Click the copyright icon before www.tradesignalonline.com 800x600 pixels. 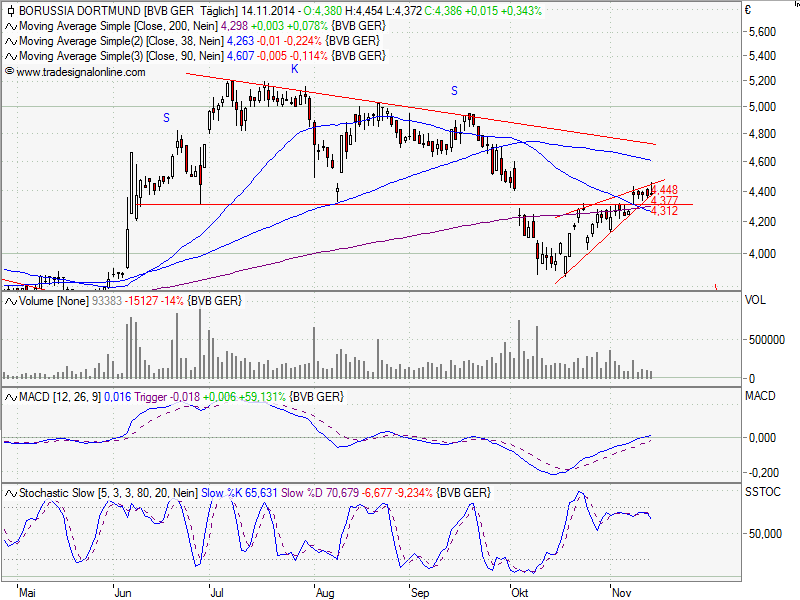9,71
